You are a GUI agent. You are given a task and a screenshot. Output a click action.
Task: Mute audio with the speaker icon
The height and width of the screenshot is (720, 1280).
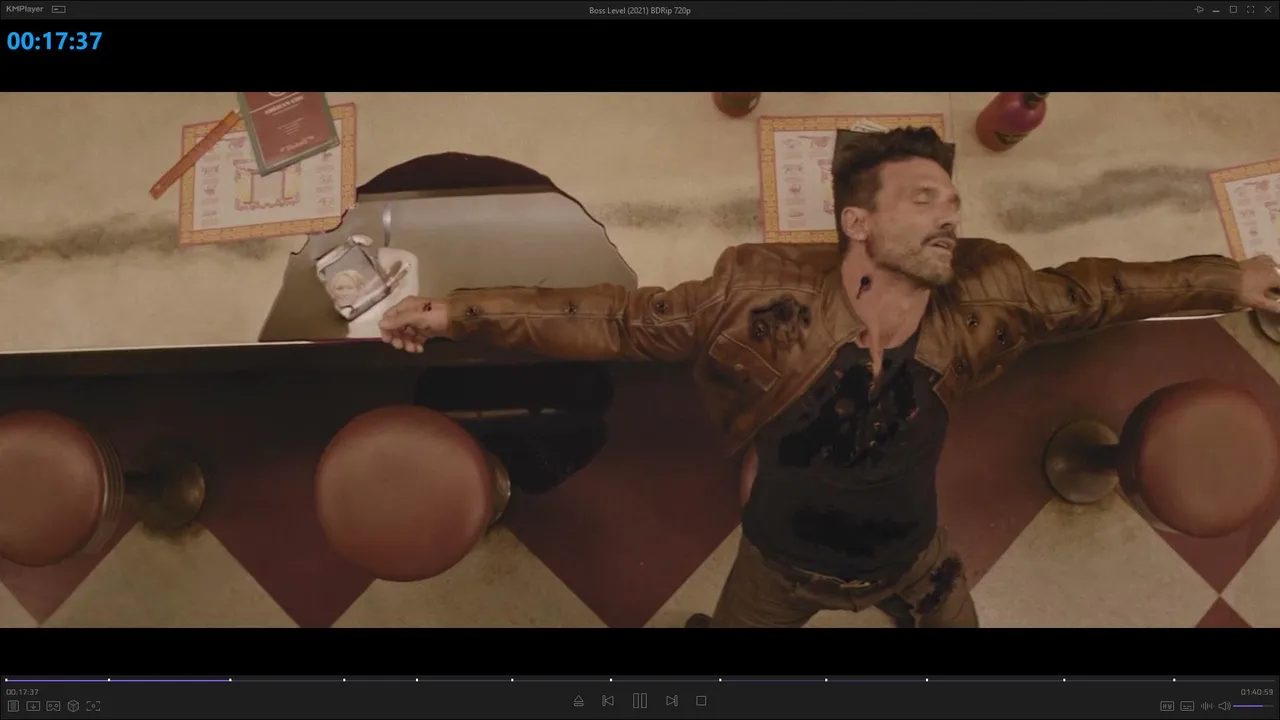[x=1224, y=706]
